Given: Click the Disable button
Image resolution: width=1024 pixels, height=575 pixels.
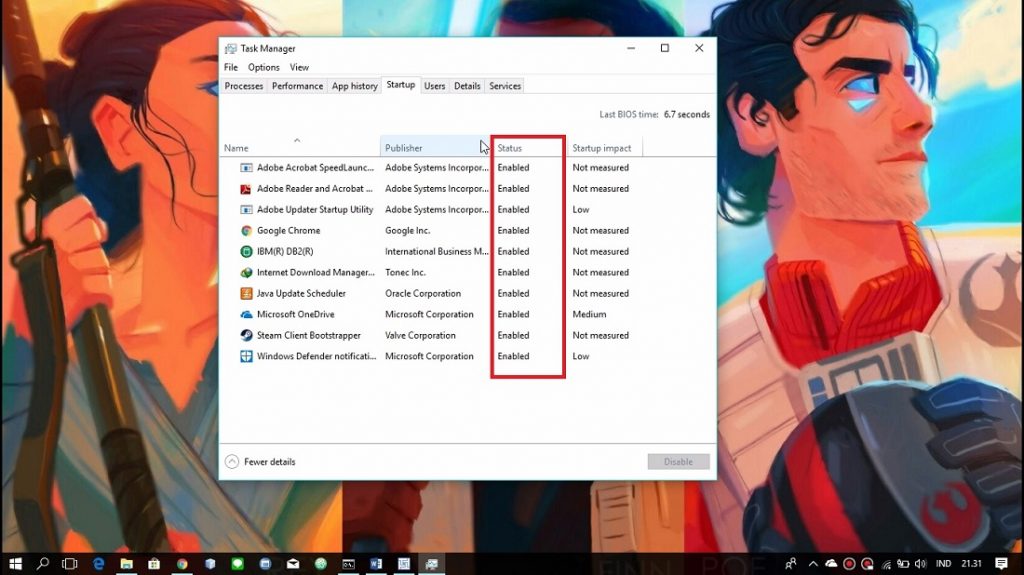Looking at the screenshot, I should tap(678, 462).
